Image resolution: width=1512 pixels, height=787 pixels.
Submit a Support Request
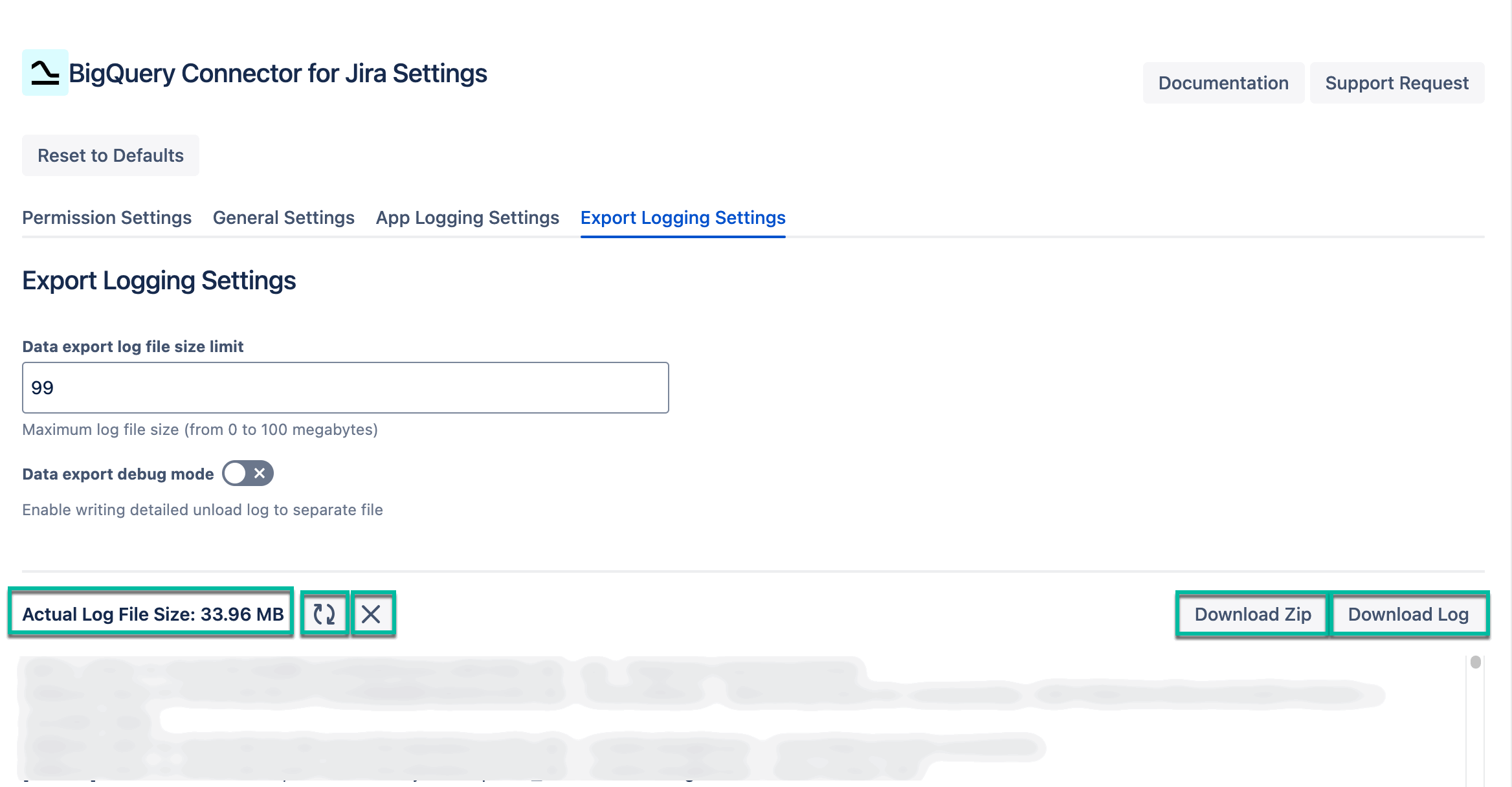(x=1397, y=83)
